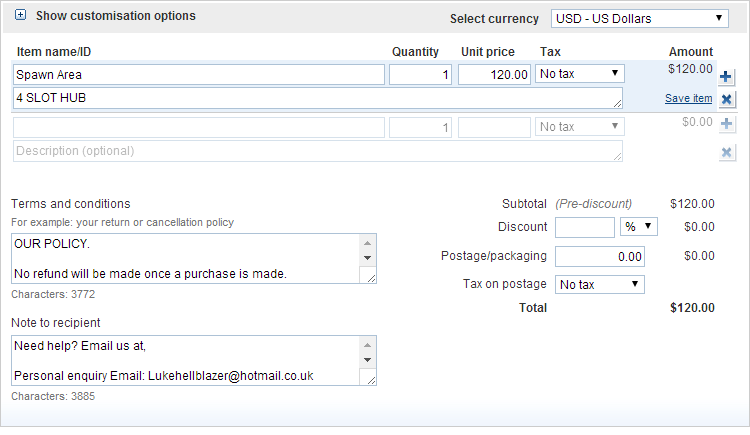The height and width of the screenshot is (435, 750).
Task: Click the resize handle of Terms and conditions box
Action: (x=371, y=278)
